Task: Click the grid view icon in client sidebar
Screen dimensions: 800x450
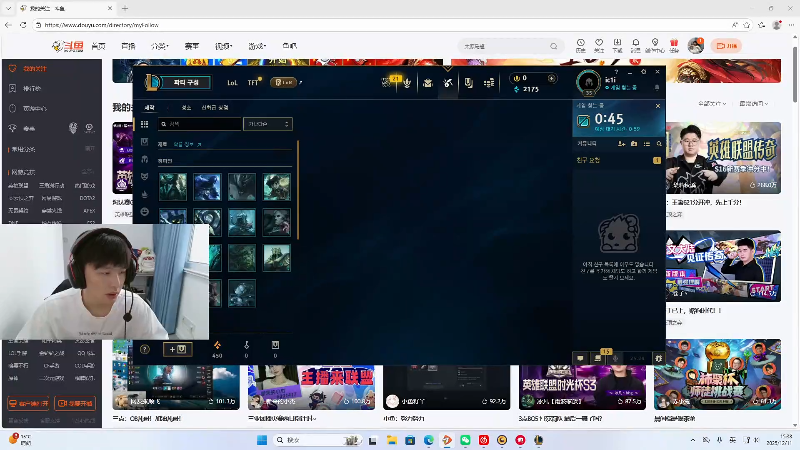Action: (x=145, y=124)
